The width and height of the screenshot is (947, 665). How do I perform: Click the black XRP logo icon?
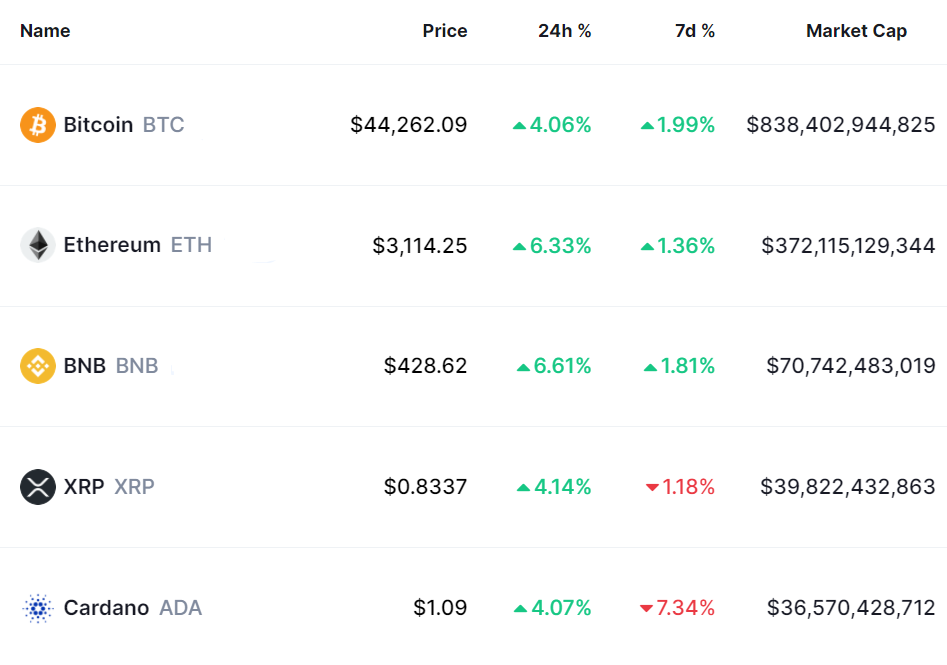pyautogui.click(x=38, y=487)
